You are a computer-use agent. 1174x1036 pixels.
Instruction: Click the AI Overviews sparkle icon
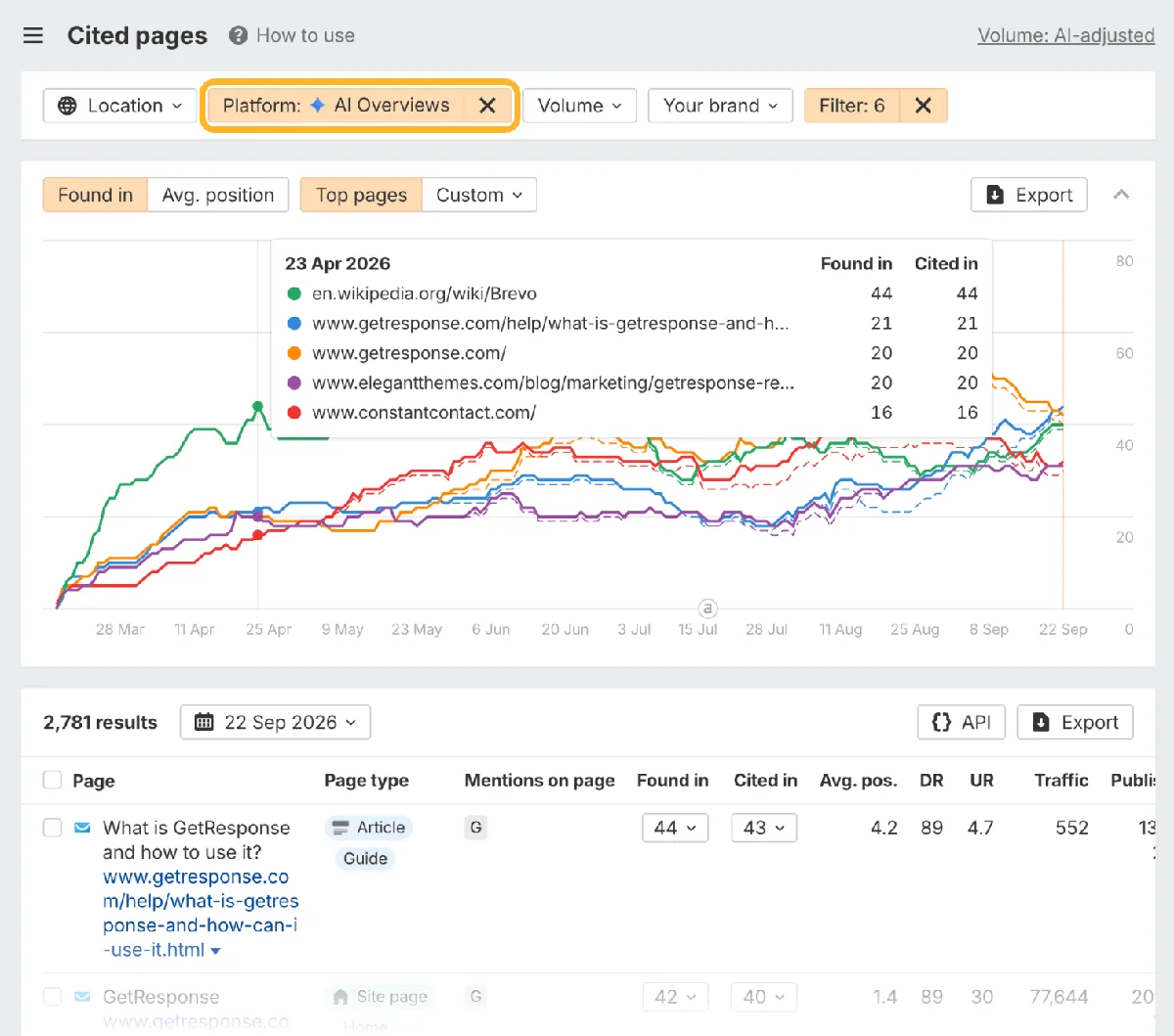[317, 106]
